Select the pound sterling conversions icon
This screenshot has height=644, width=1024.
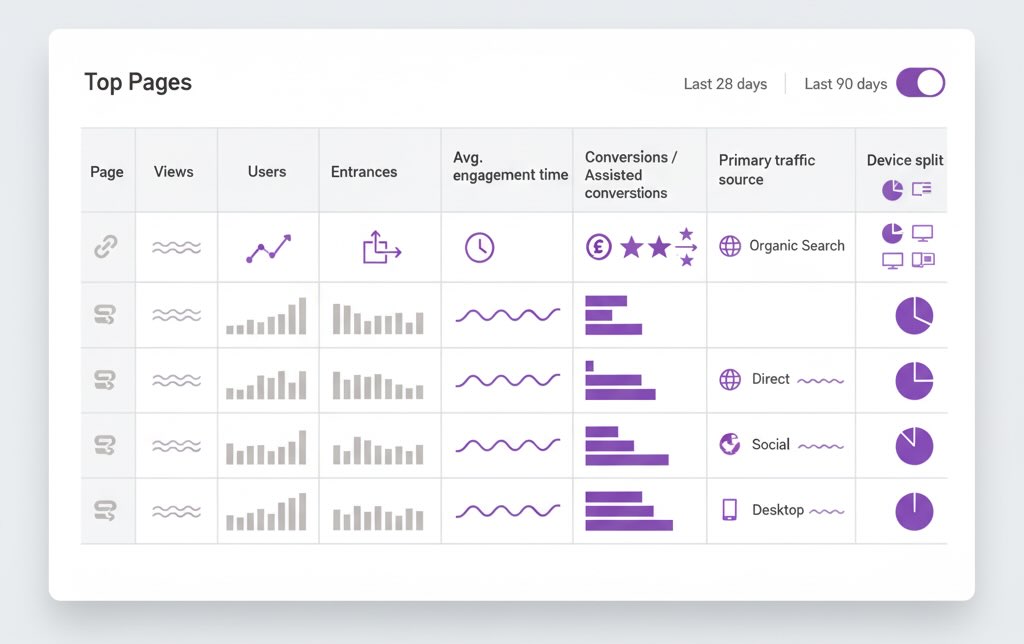point(598,246)
